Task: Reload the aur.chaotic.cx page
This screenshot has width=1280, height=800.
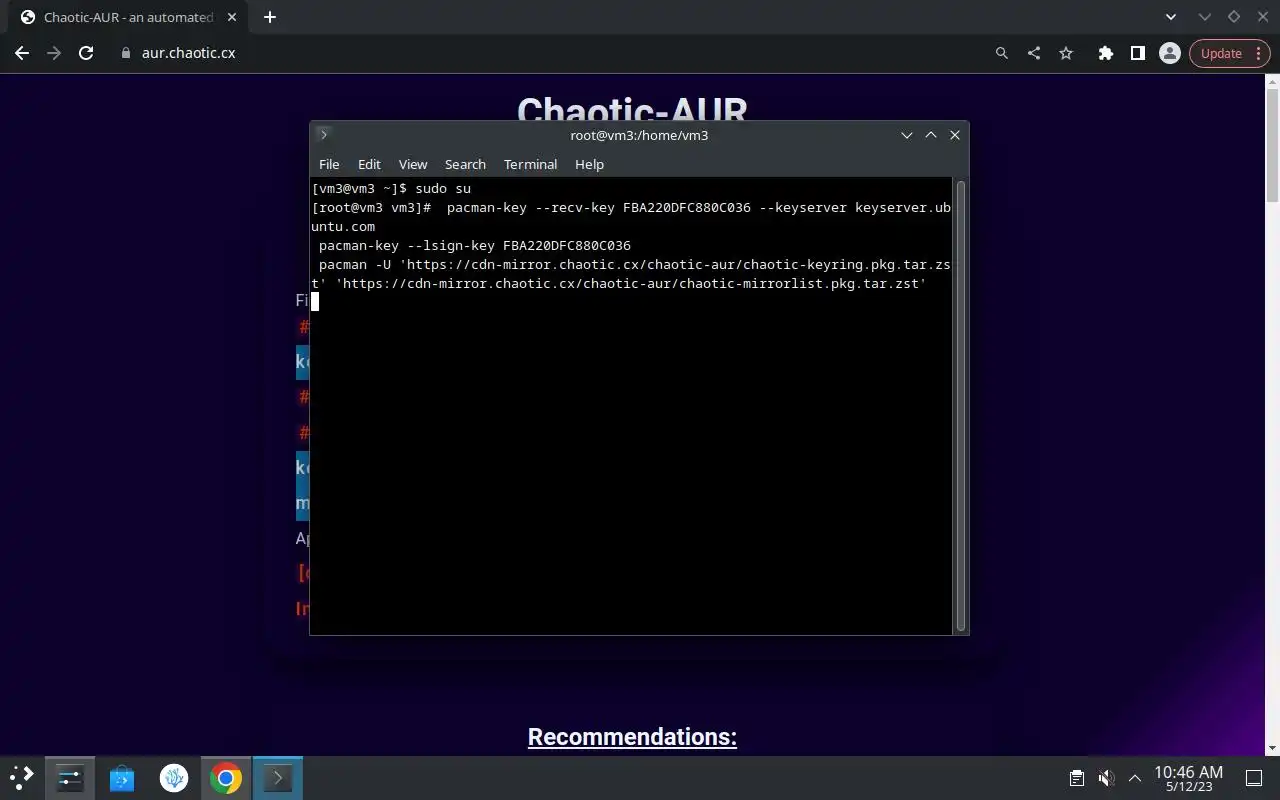Action: pos(86,53)
